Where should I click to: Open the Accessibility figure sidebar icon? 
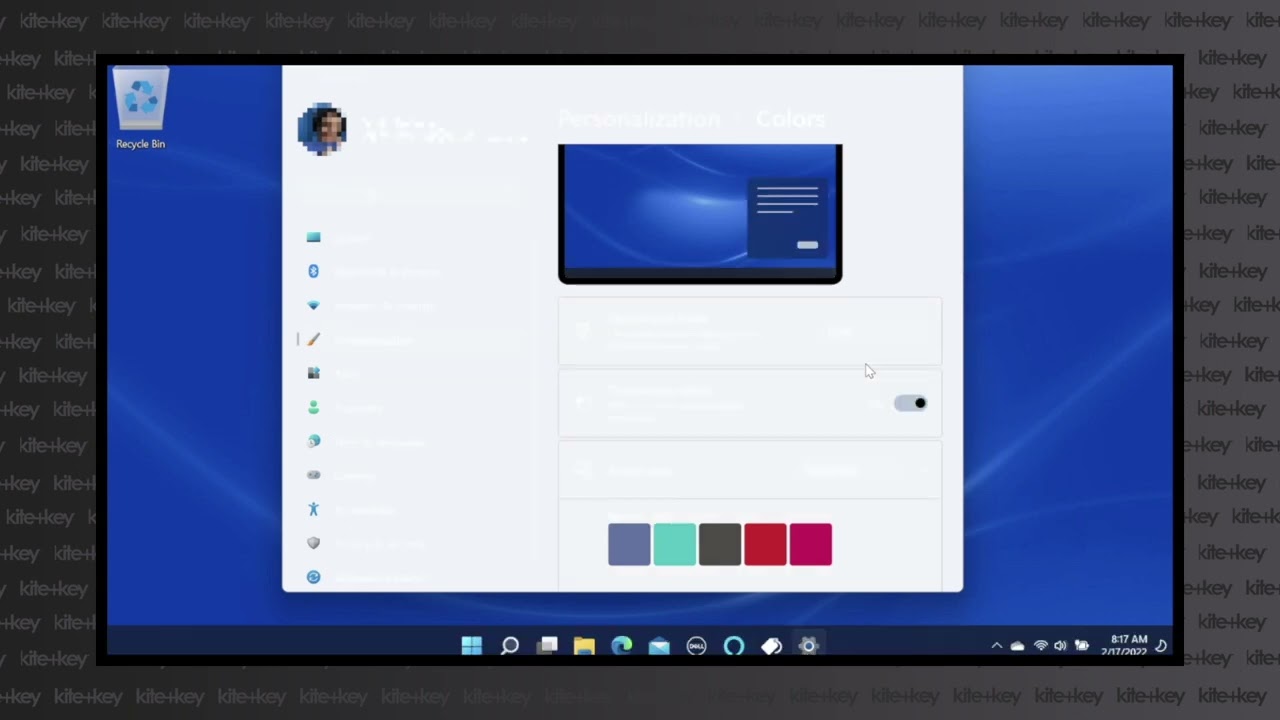(x=313, y=509)
